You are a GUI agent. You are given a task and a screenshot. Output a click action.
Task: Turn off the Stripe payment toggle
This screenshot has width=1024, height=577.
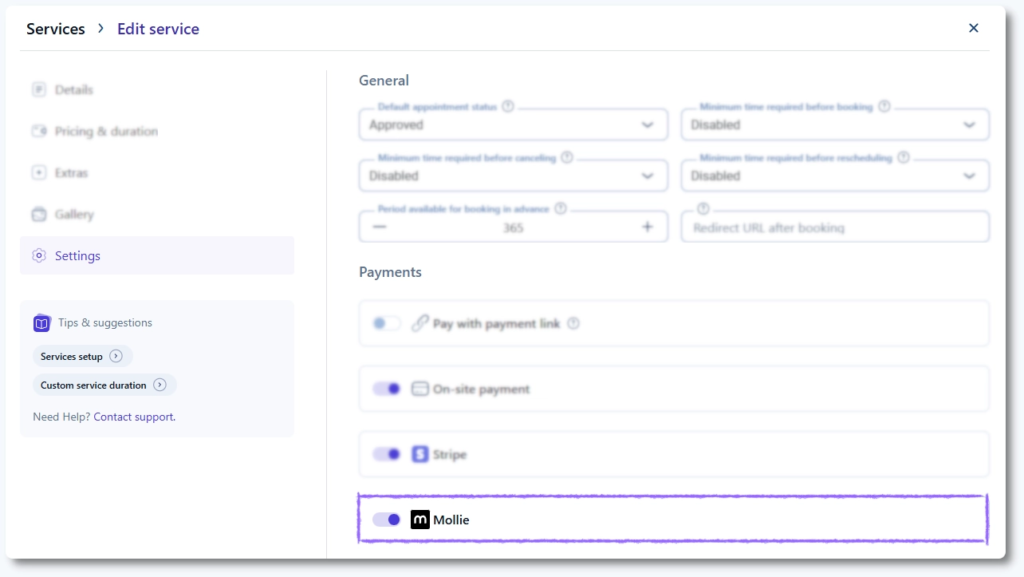(x=387, y=454)
